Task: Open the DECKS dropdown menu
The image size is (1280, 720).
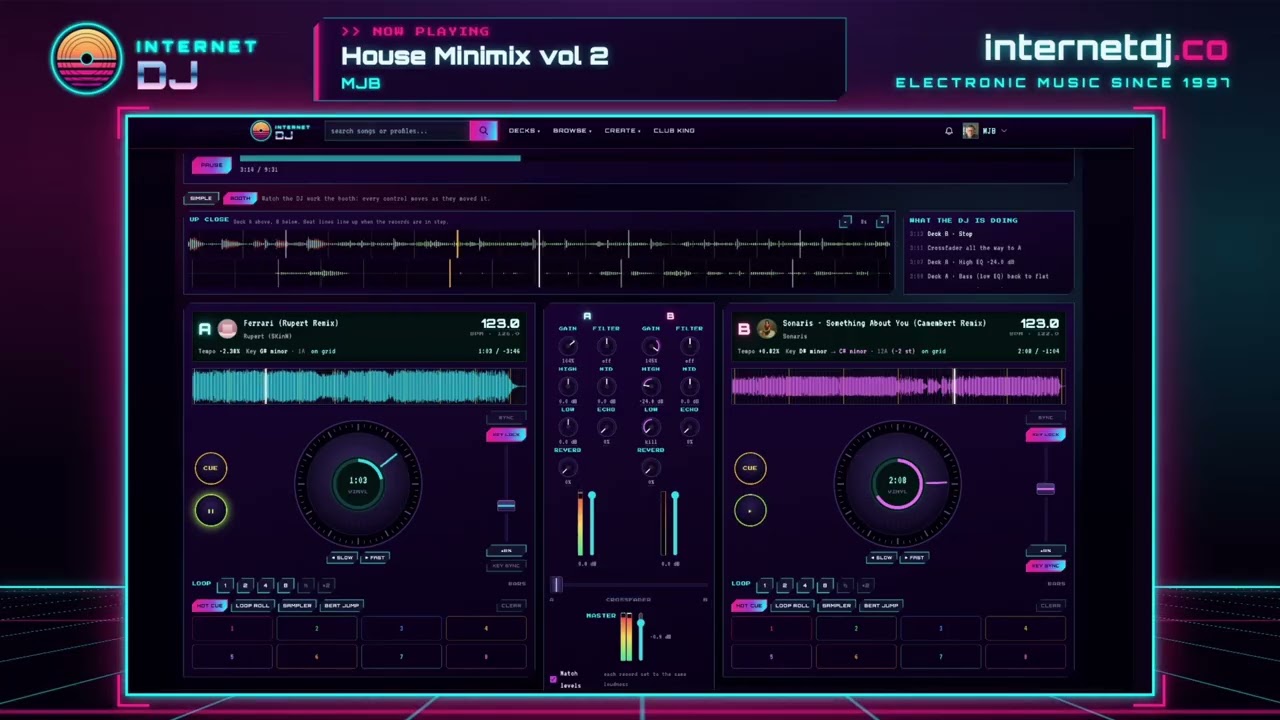Action: (524, 131)
